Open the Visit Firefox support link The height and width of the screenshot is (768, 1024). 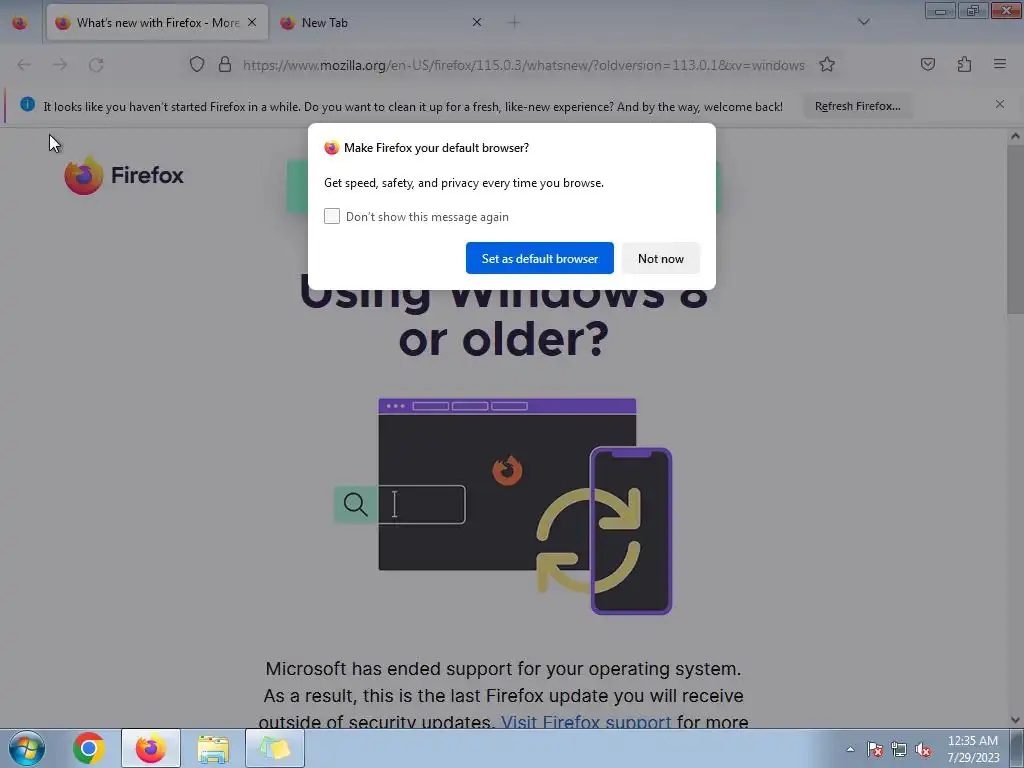pos(586,722)
